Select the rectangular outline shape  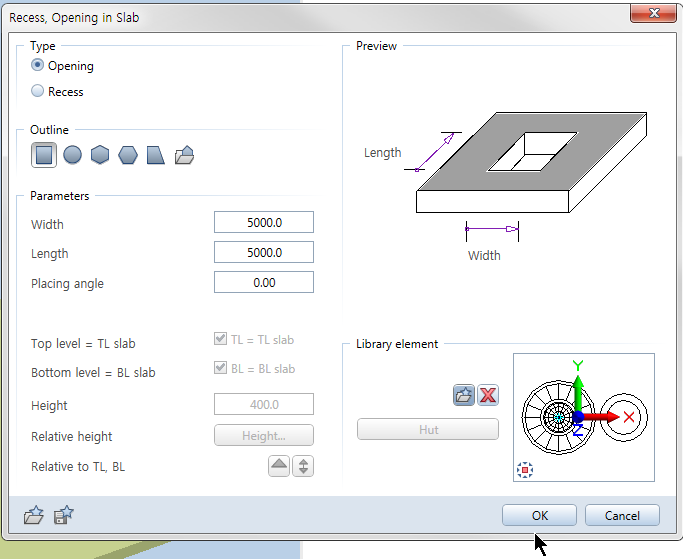(x=44, y=155)
